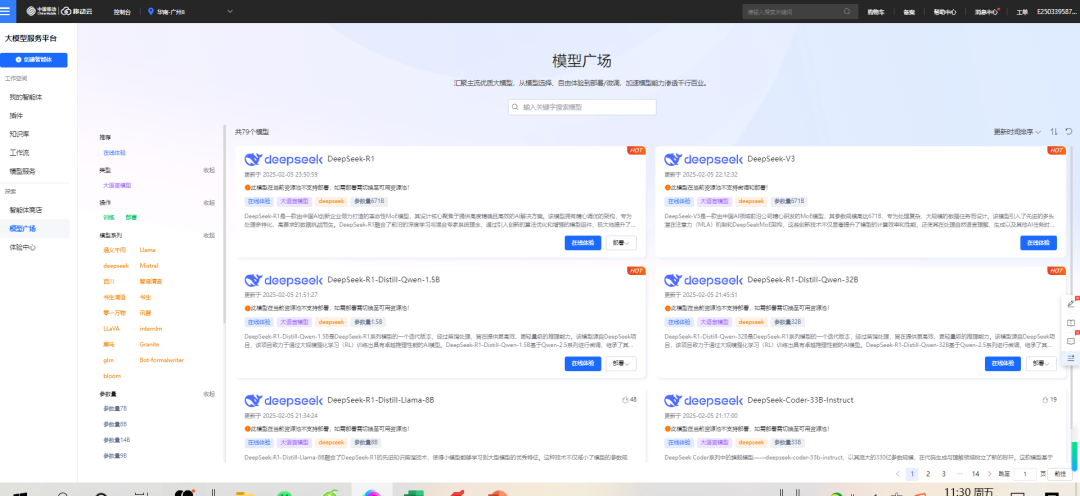Open the green WeChat taskbar icon
The height and width of the screenshot is (496, 1080).
284,492
